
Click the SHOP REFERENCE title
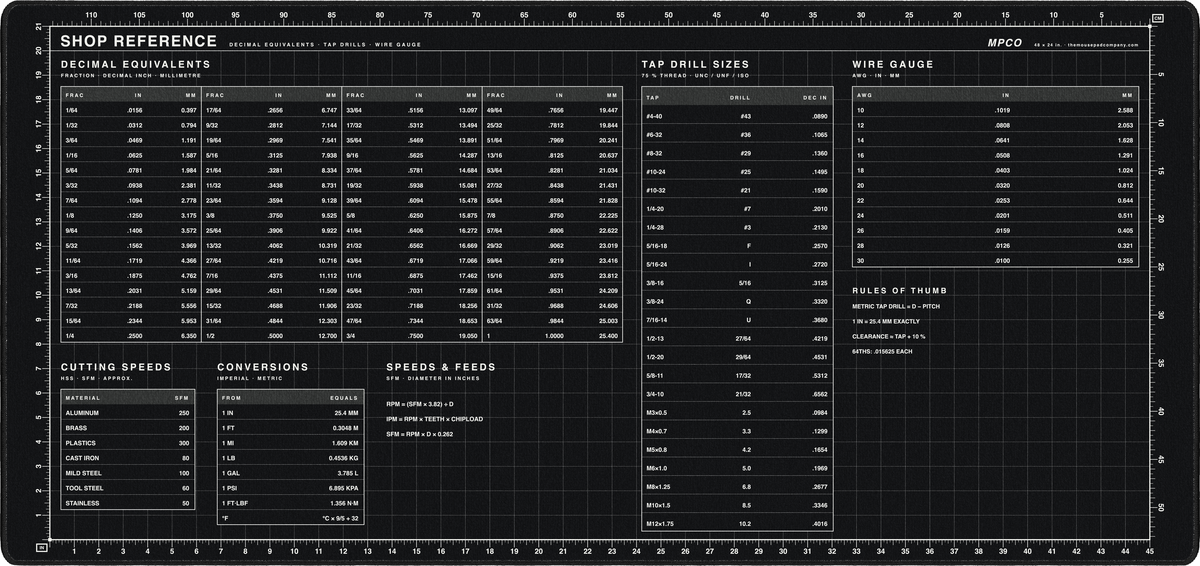[138, 41]
